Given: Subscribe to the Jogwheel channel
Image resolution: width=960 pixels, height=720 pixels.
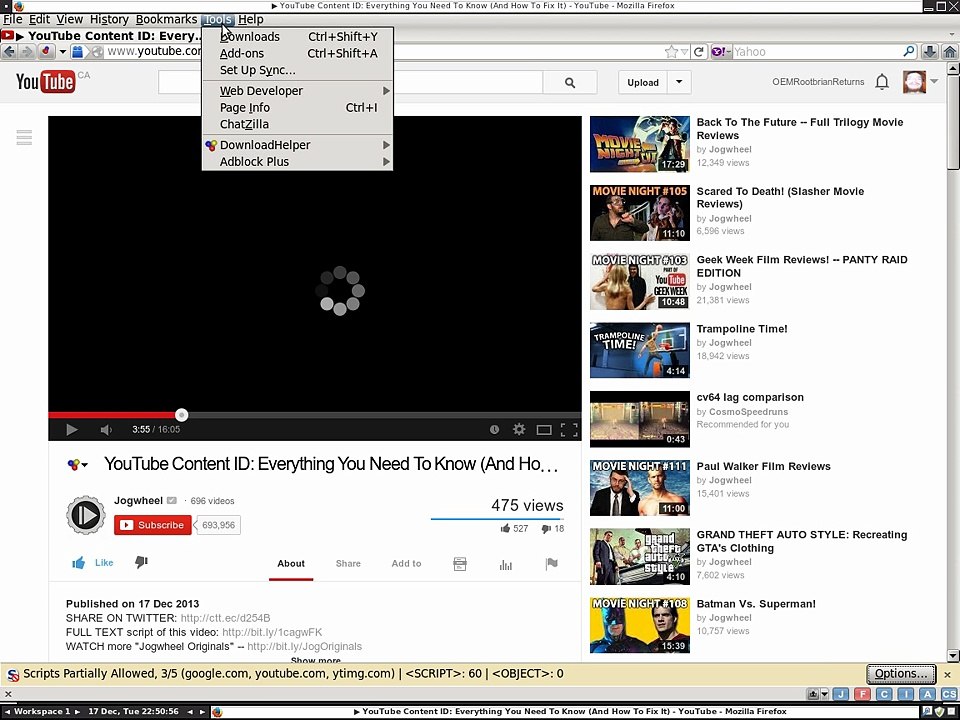Looking at the screenshot, I should tap(152, 525).
